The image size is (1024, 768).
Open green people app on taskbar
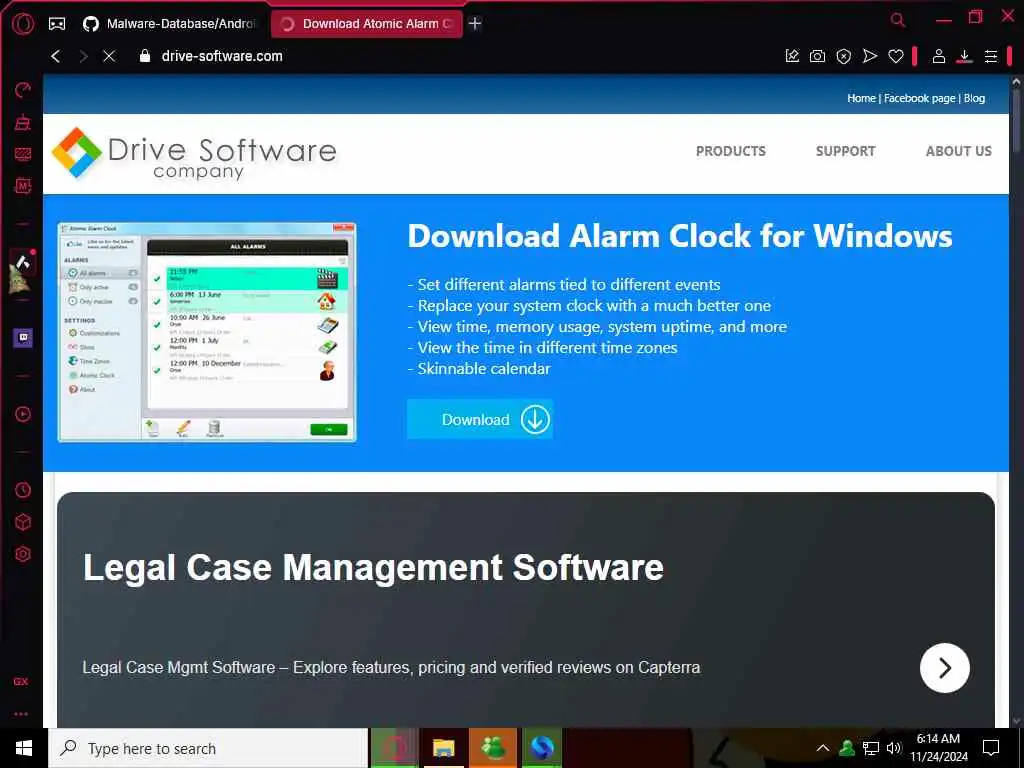[493, 748]
